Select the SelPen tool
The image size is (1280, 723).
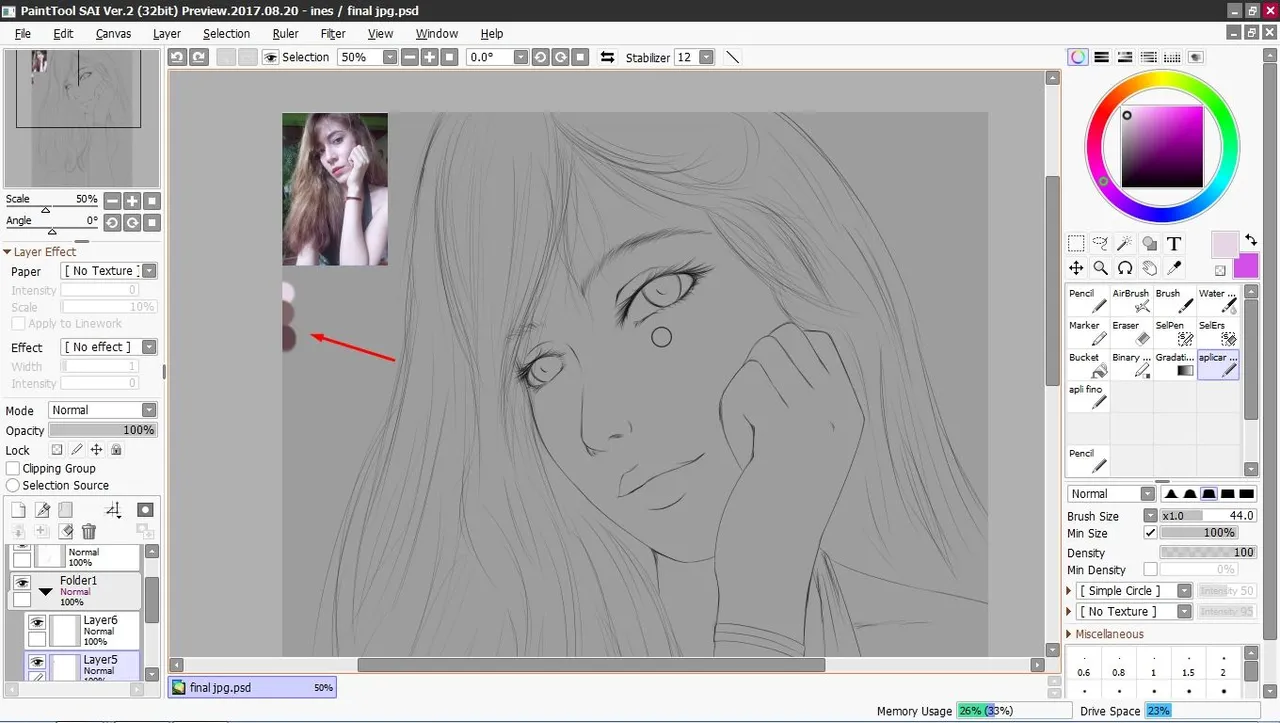click(1175, 332)
